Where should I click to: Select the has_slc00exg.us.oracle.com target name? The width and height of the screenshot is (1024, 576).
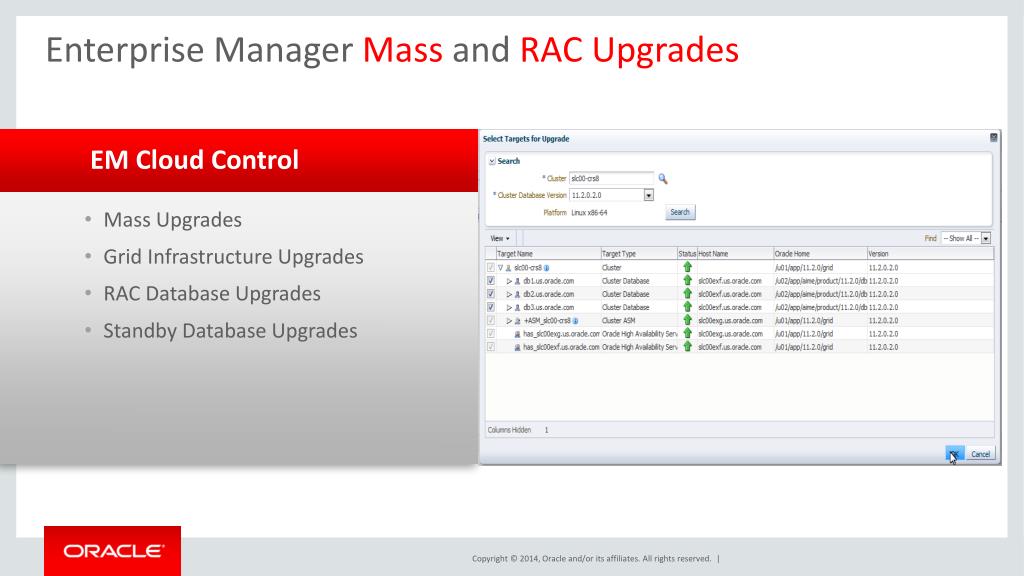[x=561, y=334]
